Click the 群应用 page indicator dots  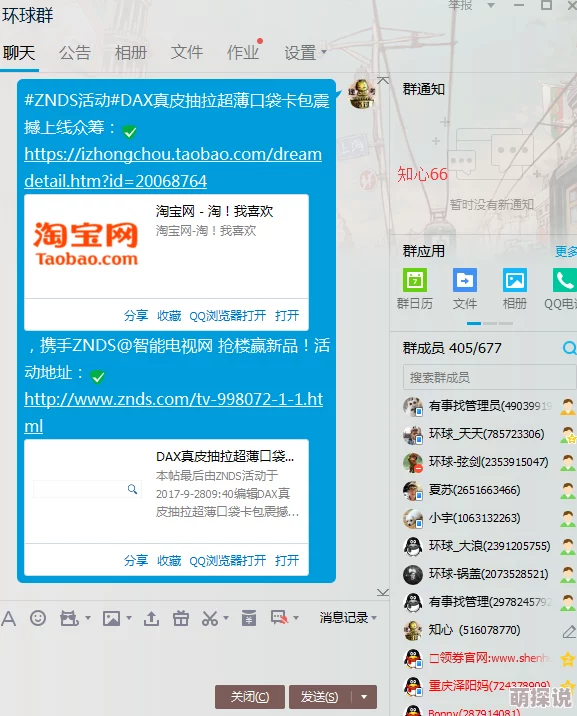point(490,323)
